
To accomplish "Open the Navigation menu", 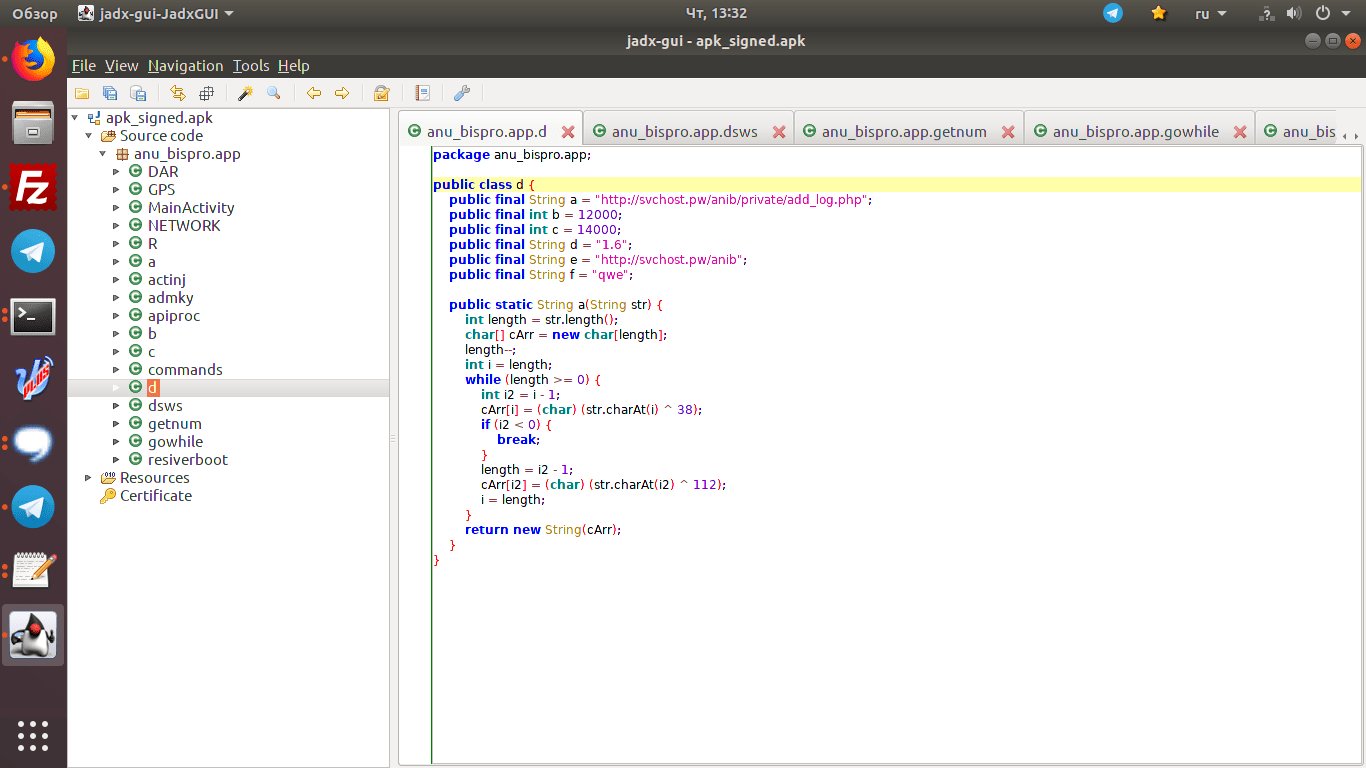I will (185, 66).
